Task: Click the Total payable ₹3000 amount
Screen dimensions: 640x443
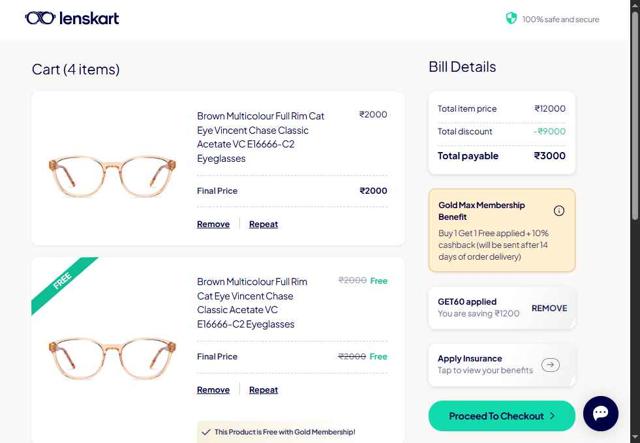Action: click(549, 156)
